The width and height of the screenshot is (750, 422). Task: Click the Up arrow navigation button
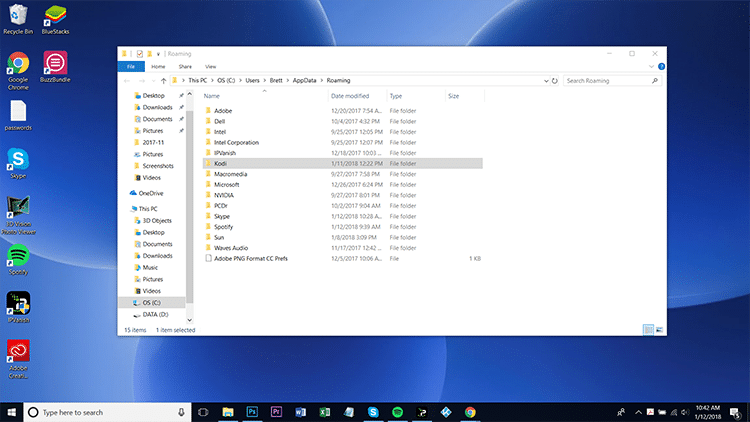[164, 81]
